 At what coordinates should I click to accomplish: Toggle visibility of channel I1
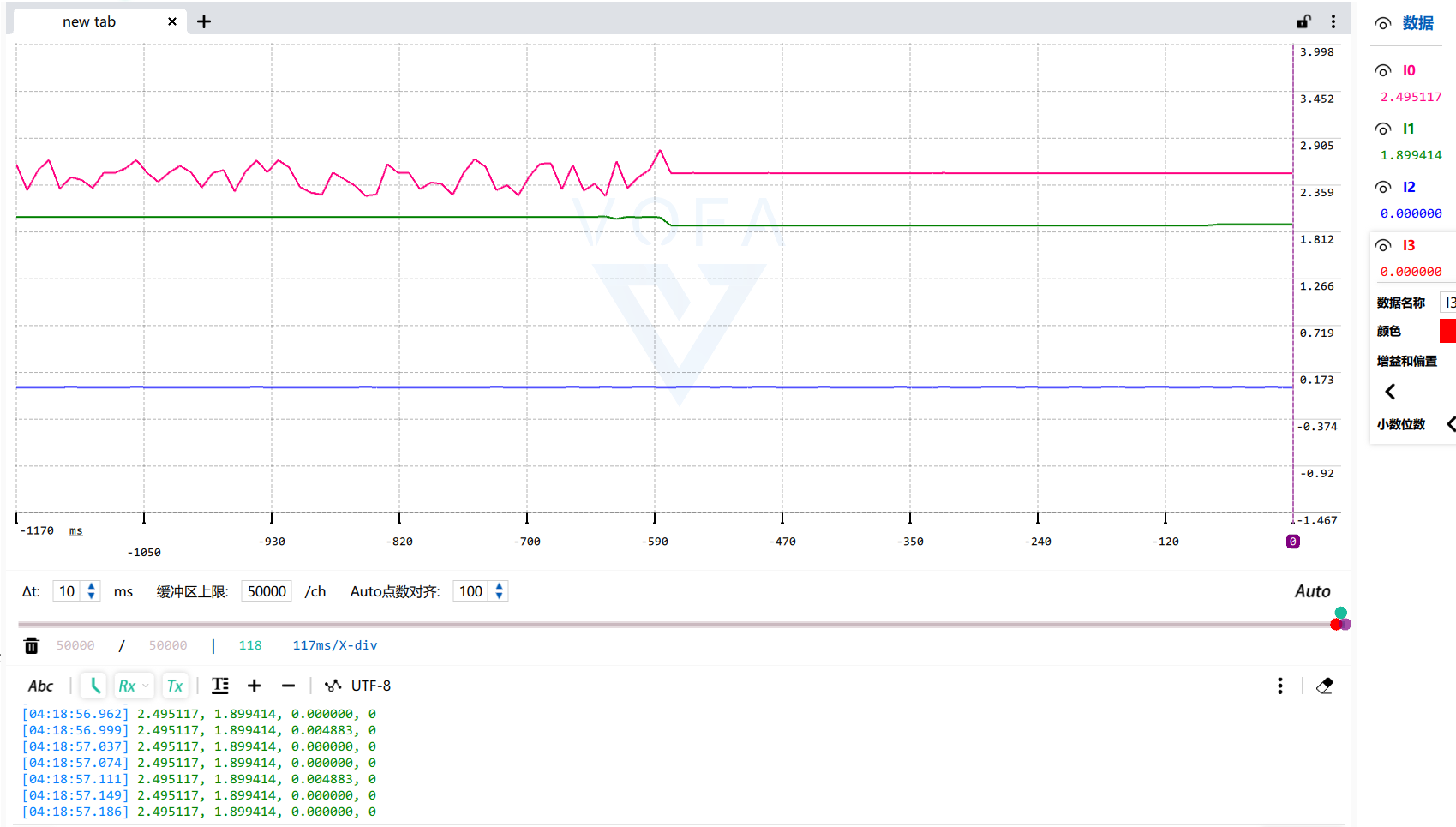1383,129
